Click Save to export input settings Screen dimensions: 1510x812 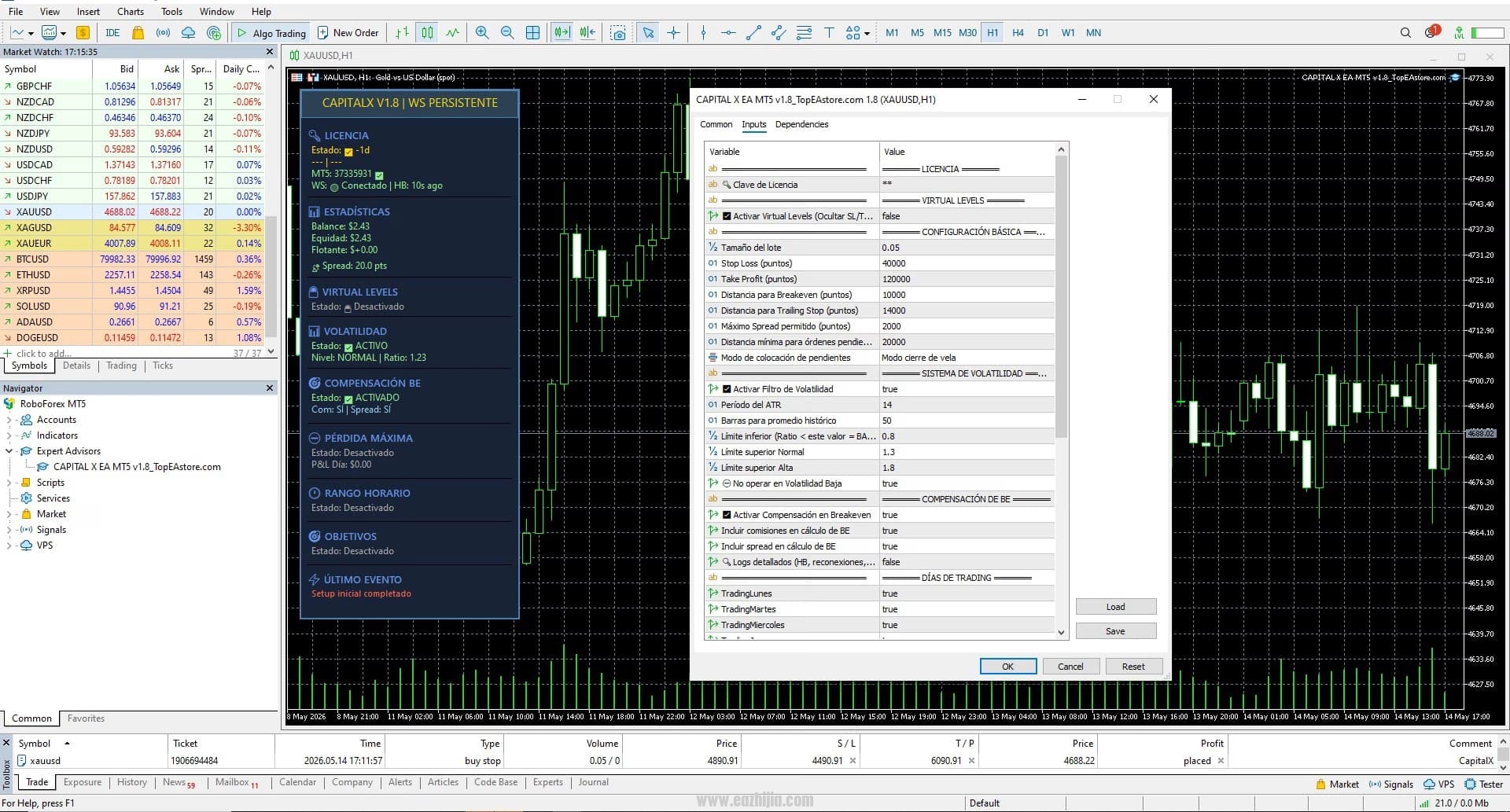point(1115,631)
